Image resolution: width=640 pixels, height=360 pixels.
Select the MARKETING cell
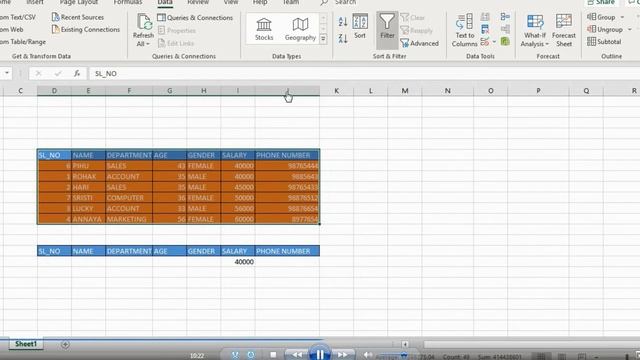pos(129,219)
